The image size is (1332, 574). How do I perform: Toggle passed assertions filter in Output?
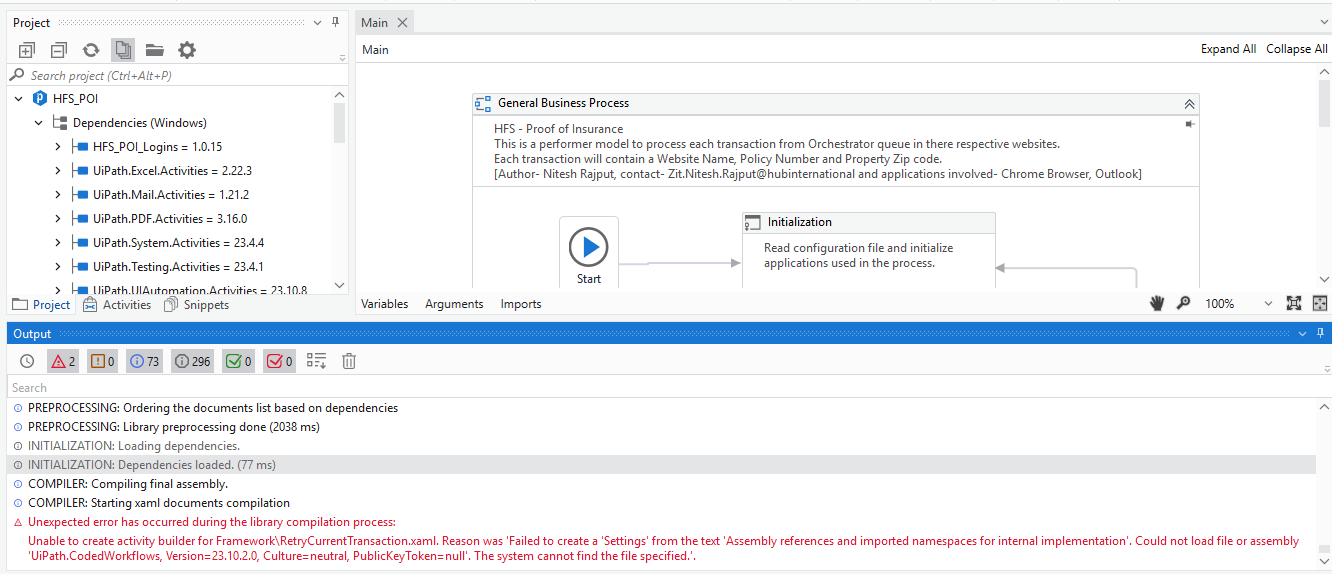coord(238,361)
